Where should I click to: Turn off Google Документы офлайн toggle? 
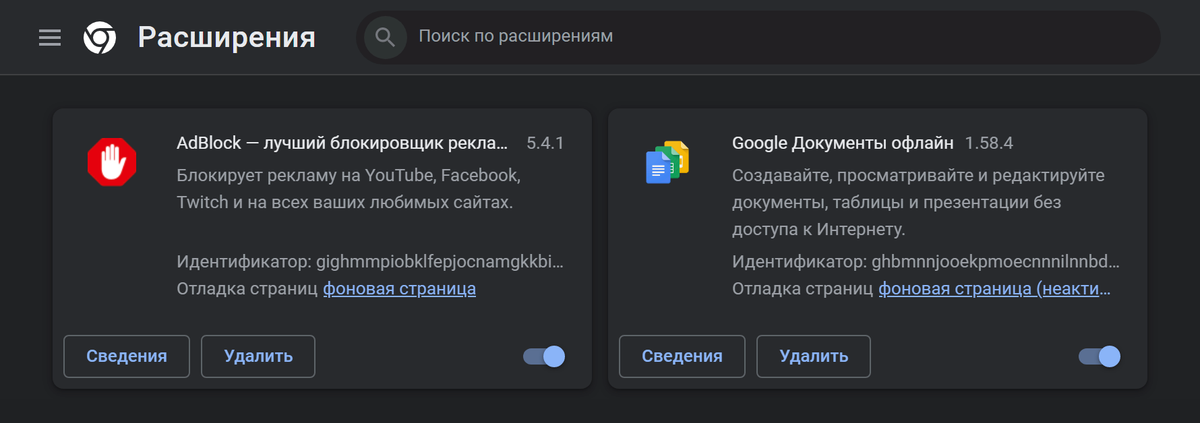tap(1100, 356)
